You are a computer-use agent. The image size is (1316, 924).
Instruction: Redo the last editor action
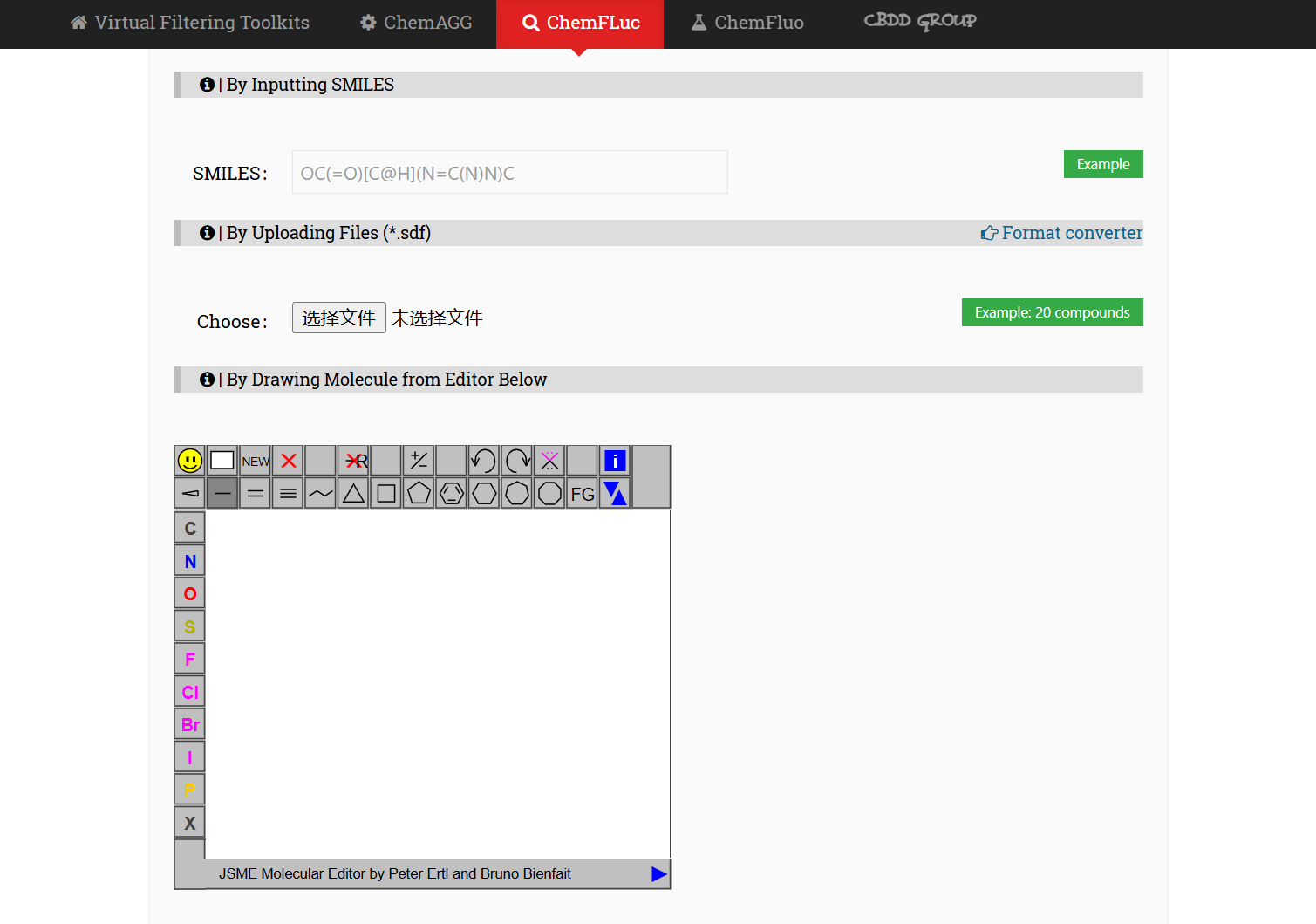[x=517, y=461]
